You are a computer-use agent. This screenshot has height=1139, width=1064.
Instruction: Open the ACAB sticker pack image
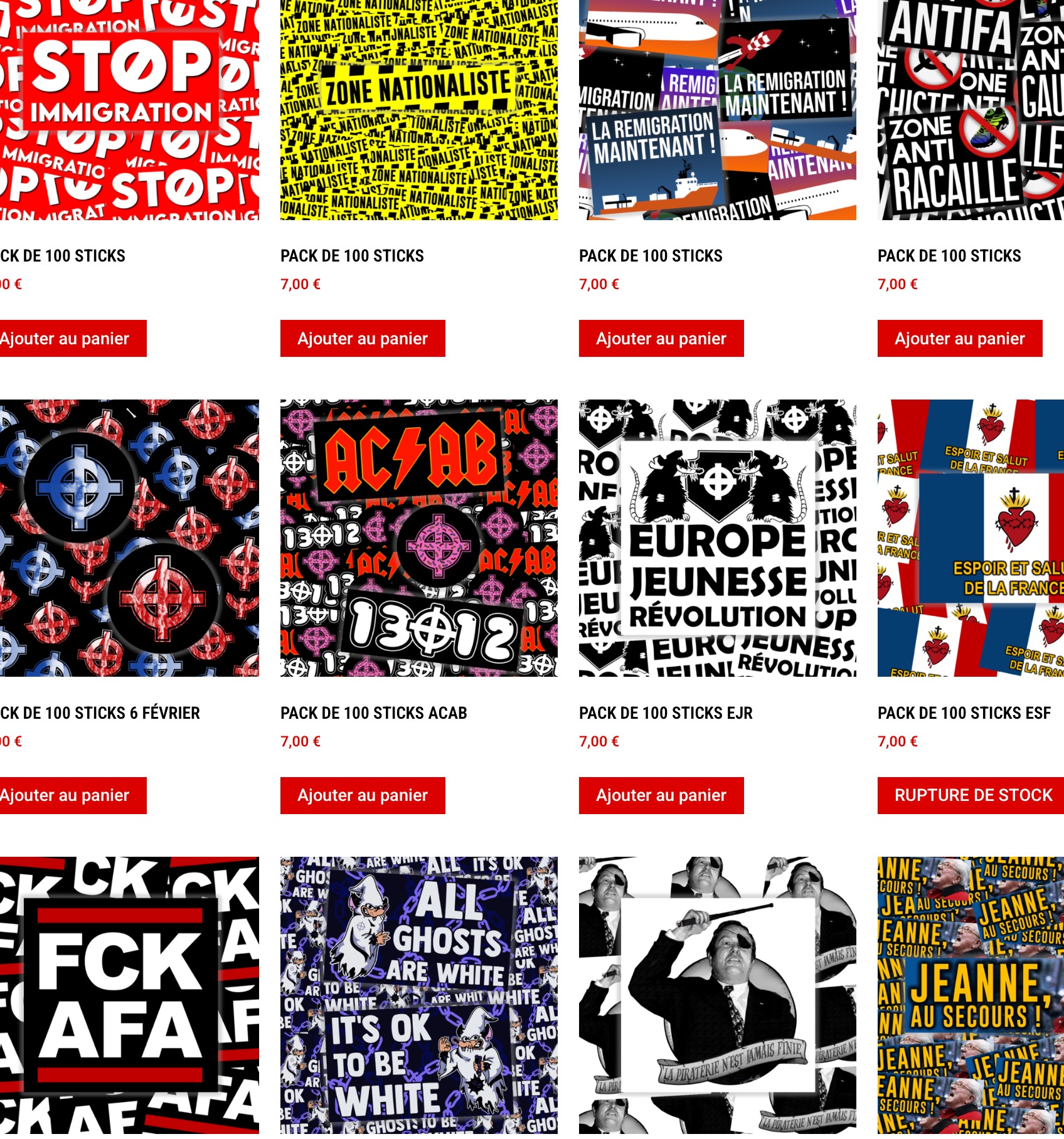(x=418, y=538)
